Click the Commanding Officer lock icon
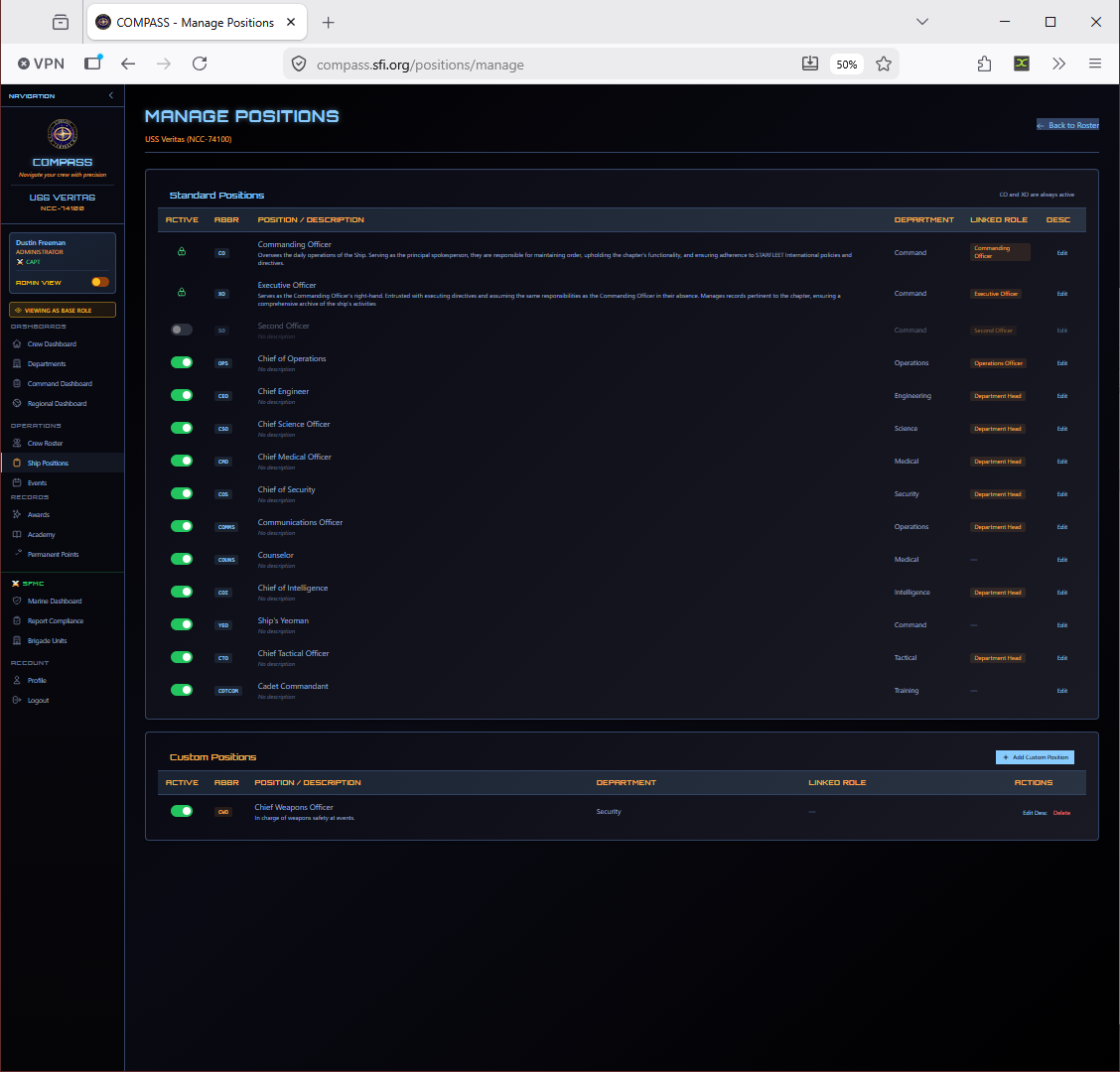 [x=182, y=251]
